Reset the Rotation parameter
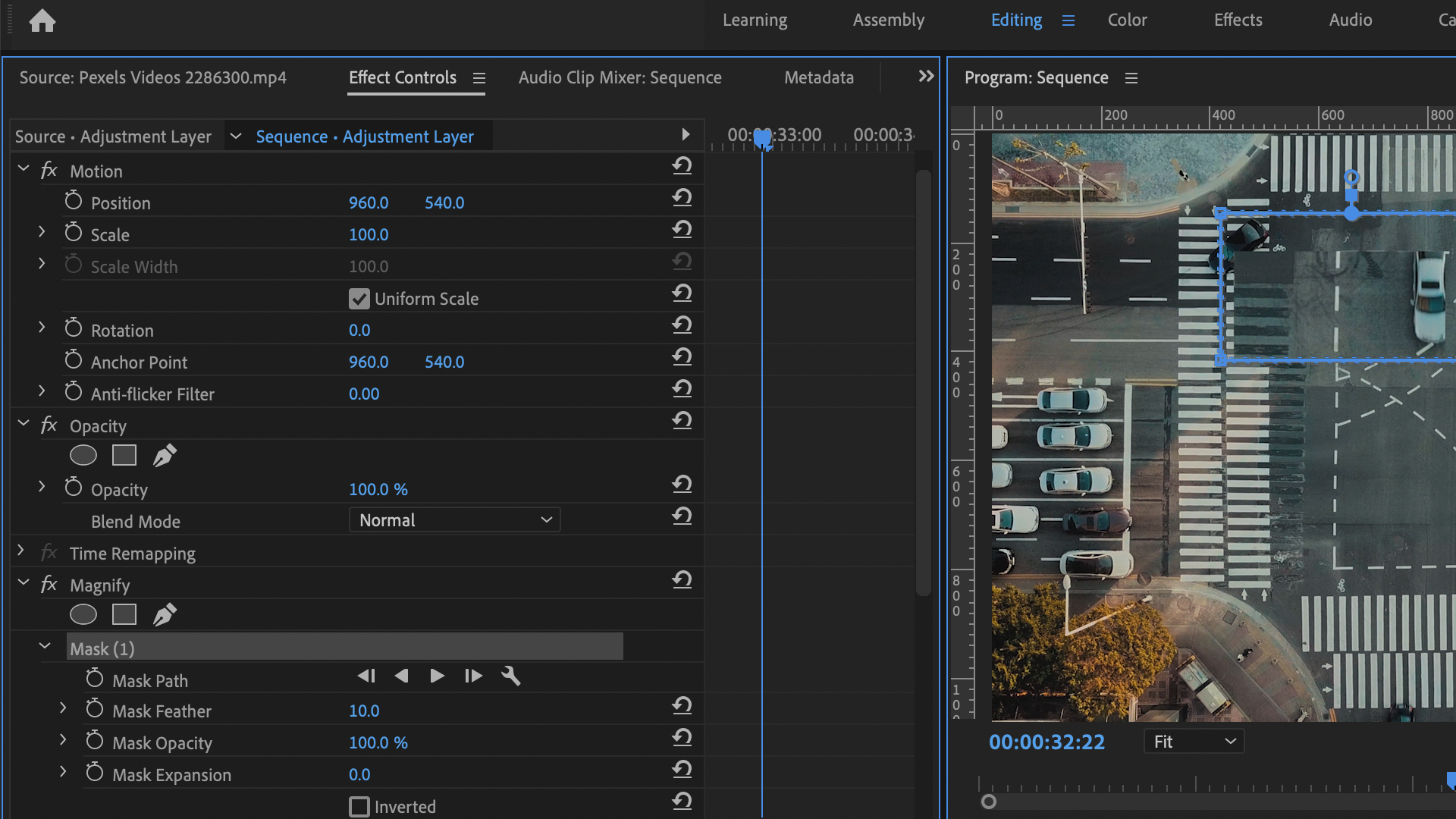The width and height of the screenshot is (1456, 819). 682,325
